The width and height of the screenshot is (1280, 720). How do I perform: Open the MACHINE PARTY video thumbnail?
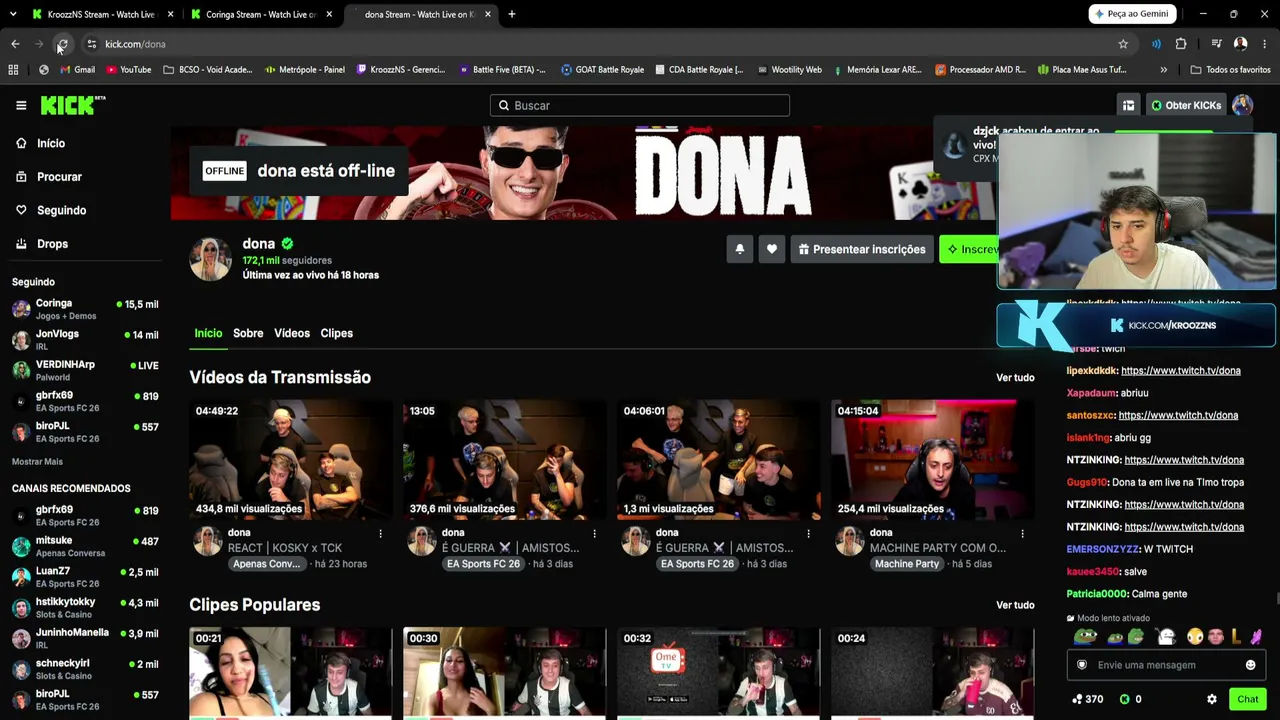[932, 460]
